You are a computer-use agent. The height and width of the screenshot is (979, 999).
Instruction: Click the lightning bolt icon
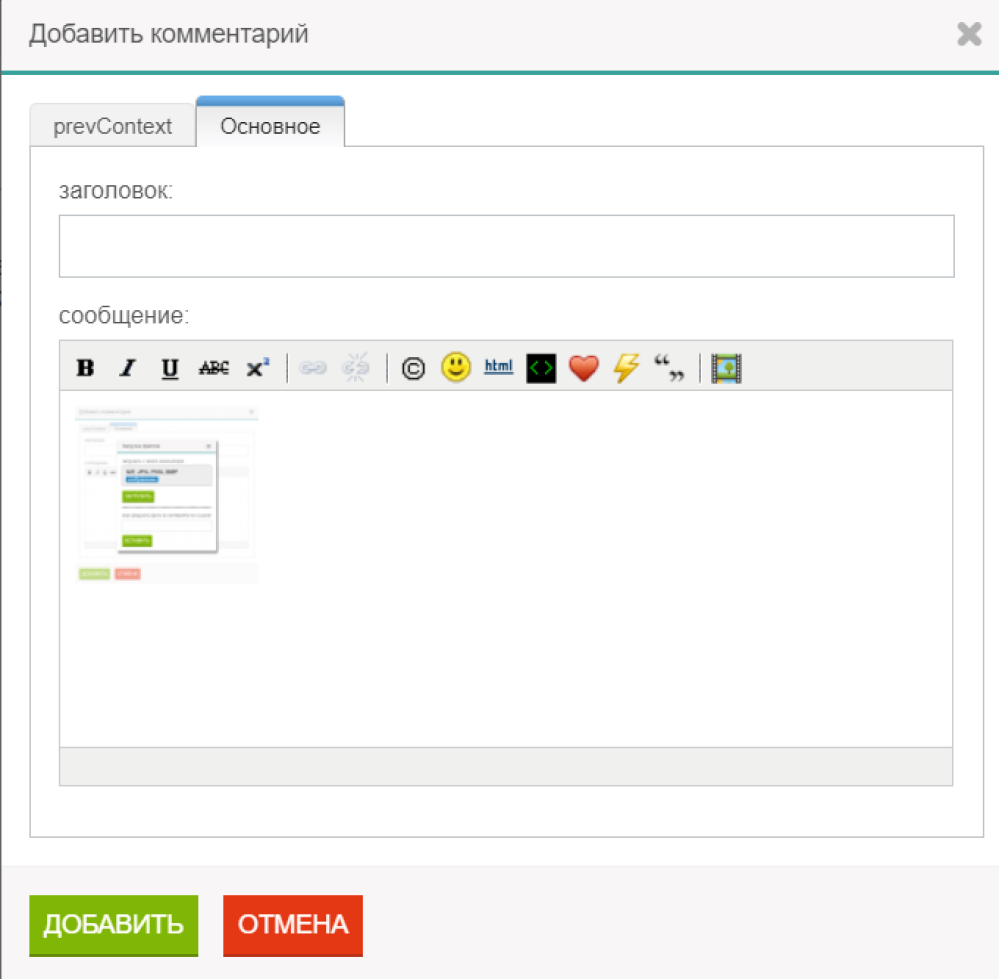(626, 368)
